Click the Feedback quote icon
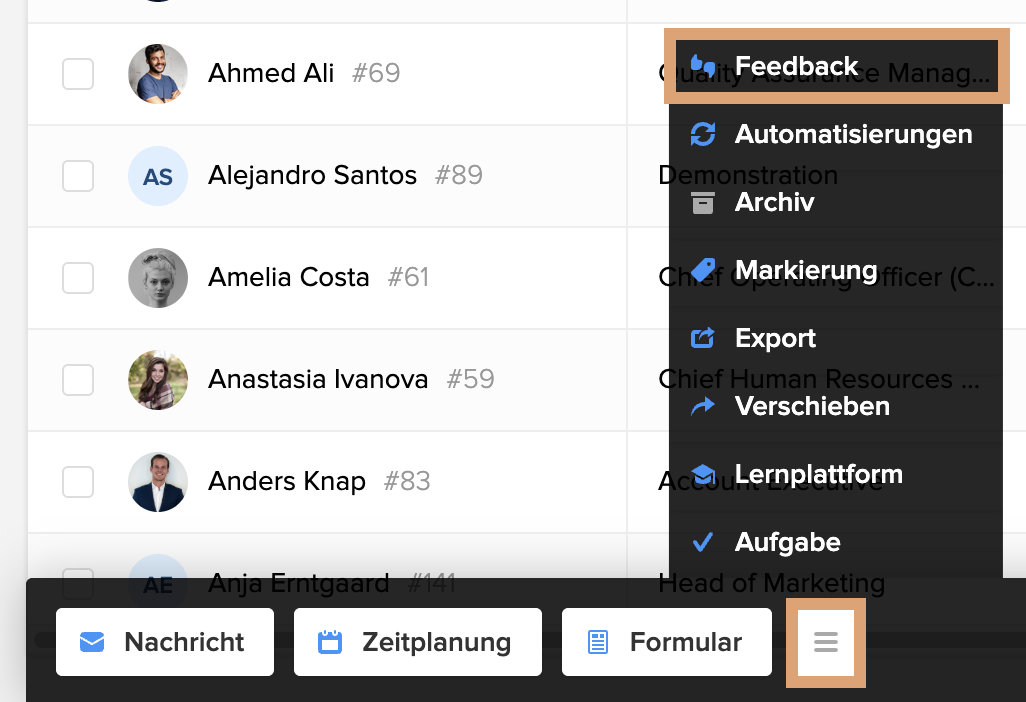The height and width of the screenshot is (702, 1026). coord(703,66)
